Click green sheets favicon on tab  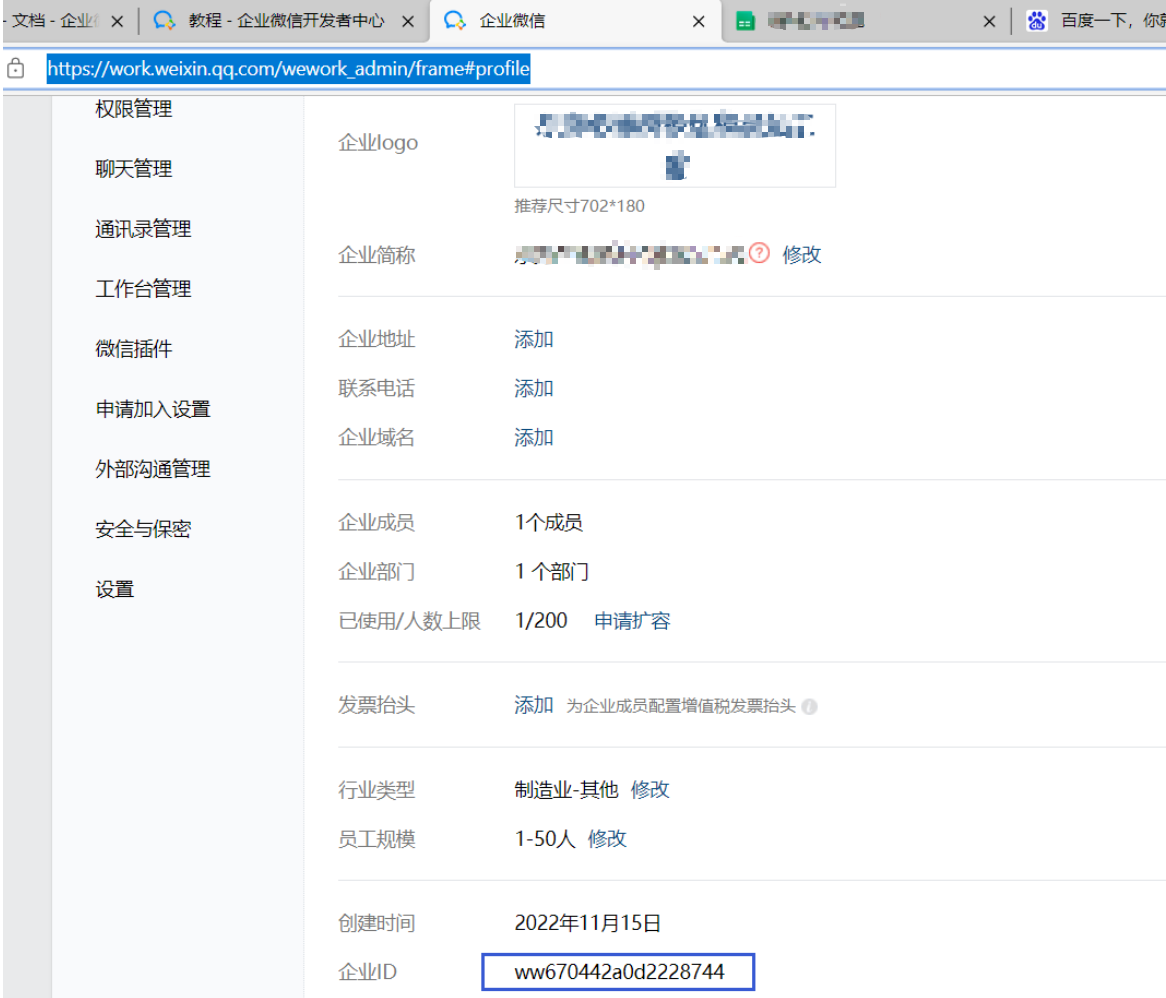point(745,21)
